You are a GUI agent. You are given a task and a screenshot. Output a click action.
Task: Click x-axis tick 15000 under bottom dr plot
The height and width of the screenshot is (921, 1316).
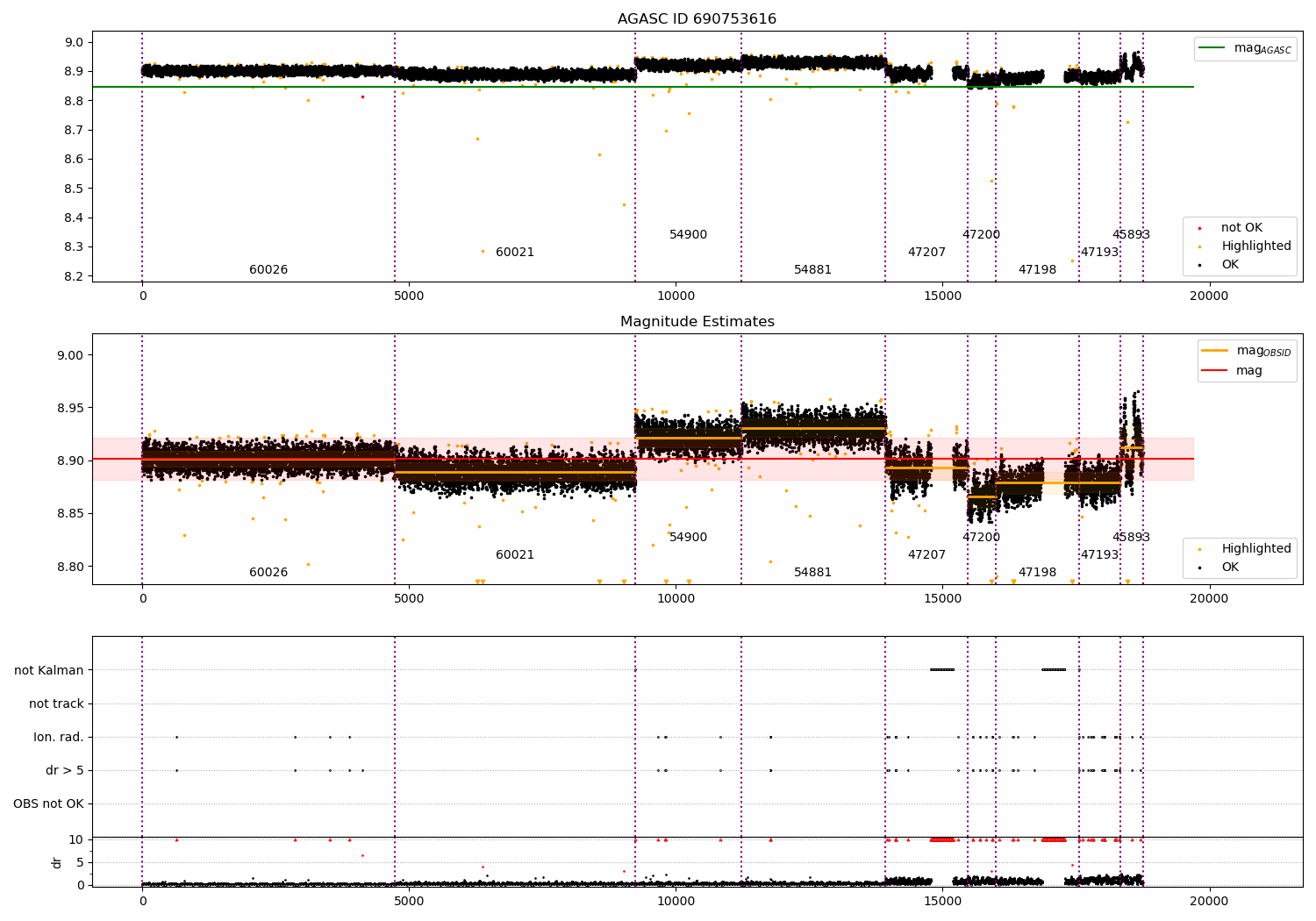(942, 902)
